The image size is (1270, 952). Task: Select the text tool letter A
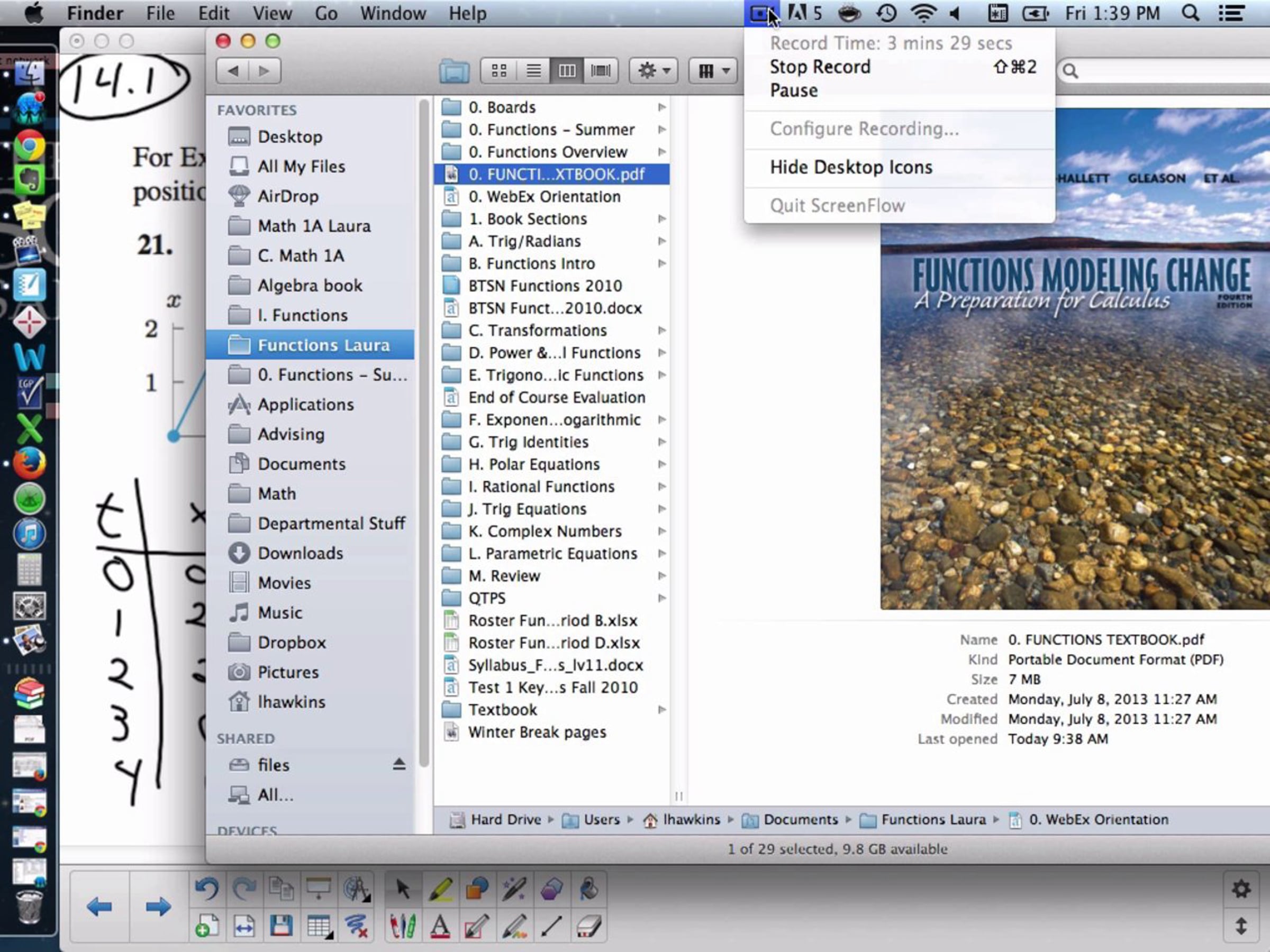(x=440, y=926)
